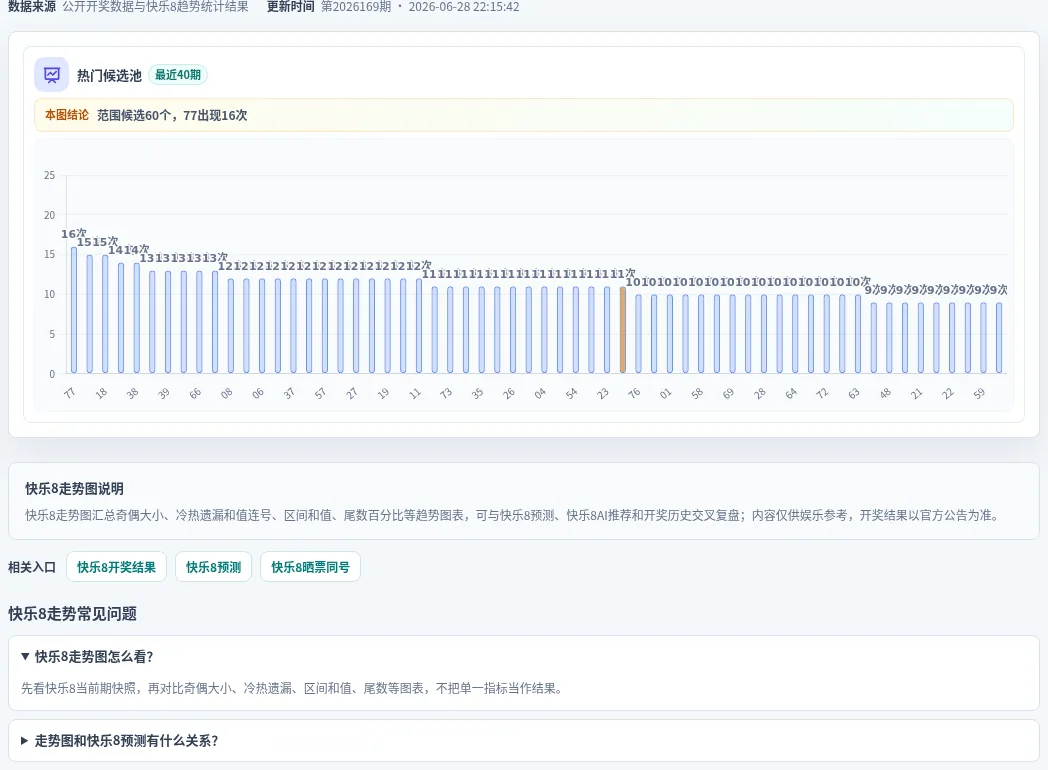This screenshot has height=770, width=1048.
Task: Click the bar for number 38
Action: pyautogui.click(x=136, y=318)
